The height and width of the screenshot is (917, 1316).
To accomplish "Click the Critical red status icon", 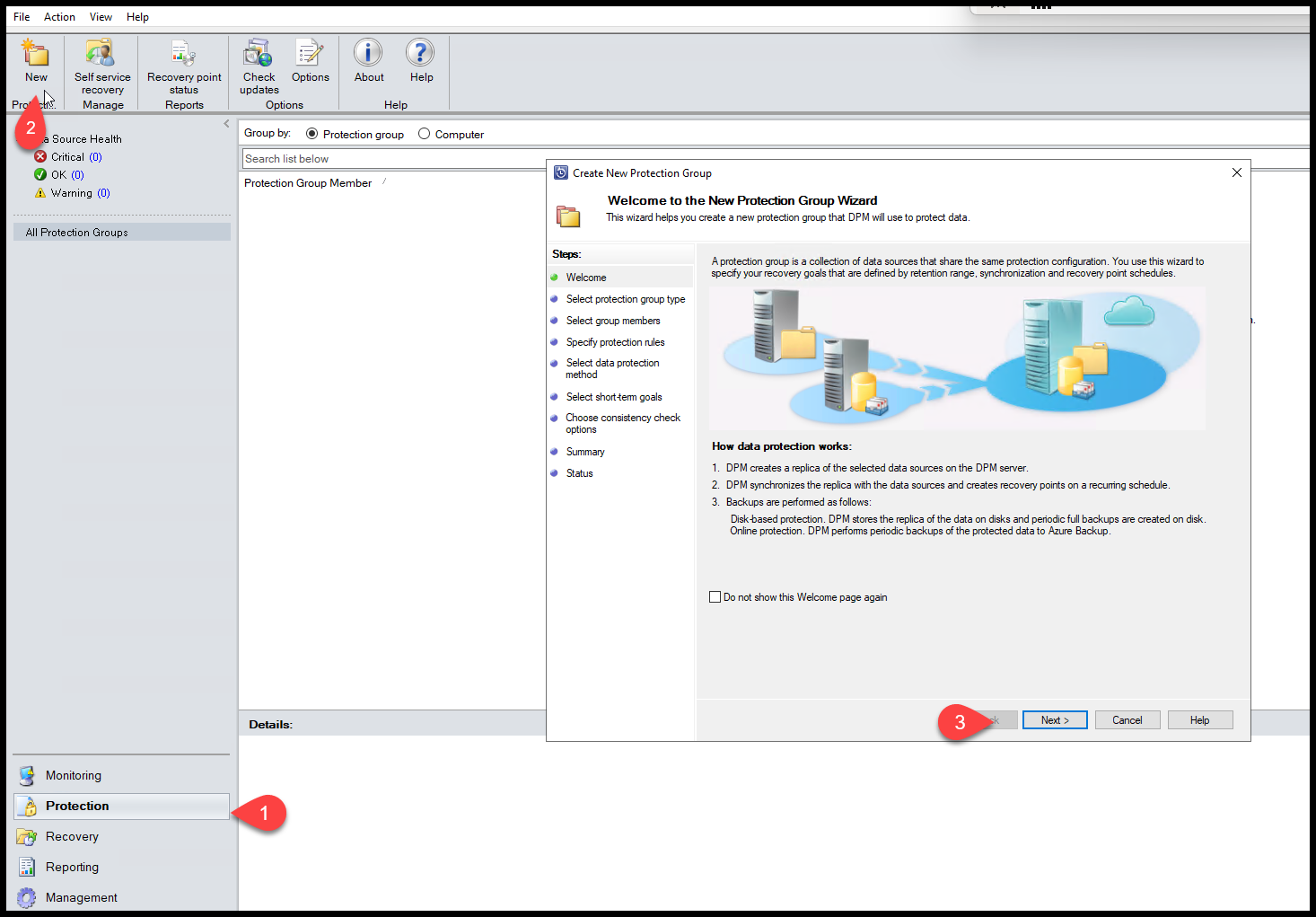I will pyautogui.click(x=40, y=156).
